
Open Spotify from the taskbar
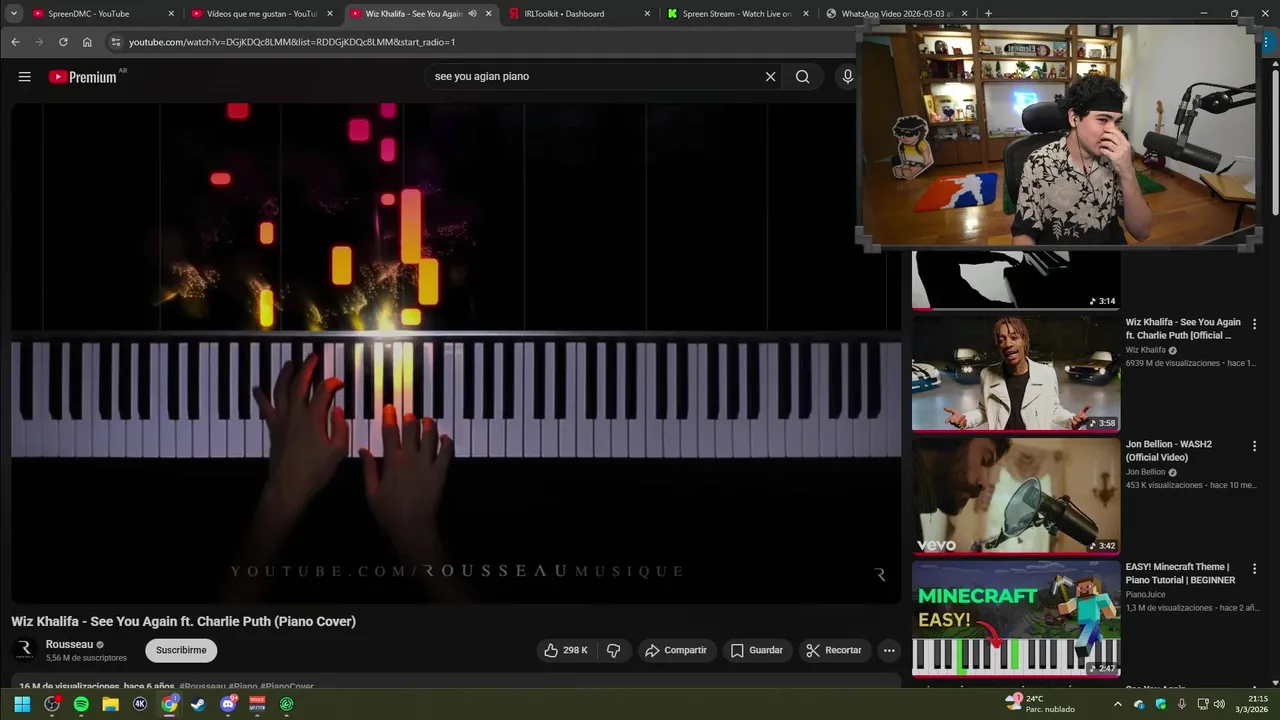[81, 704]
